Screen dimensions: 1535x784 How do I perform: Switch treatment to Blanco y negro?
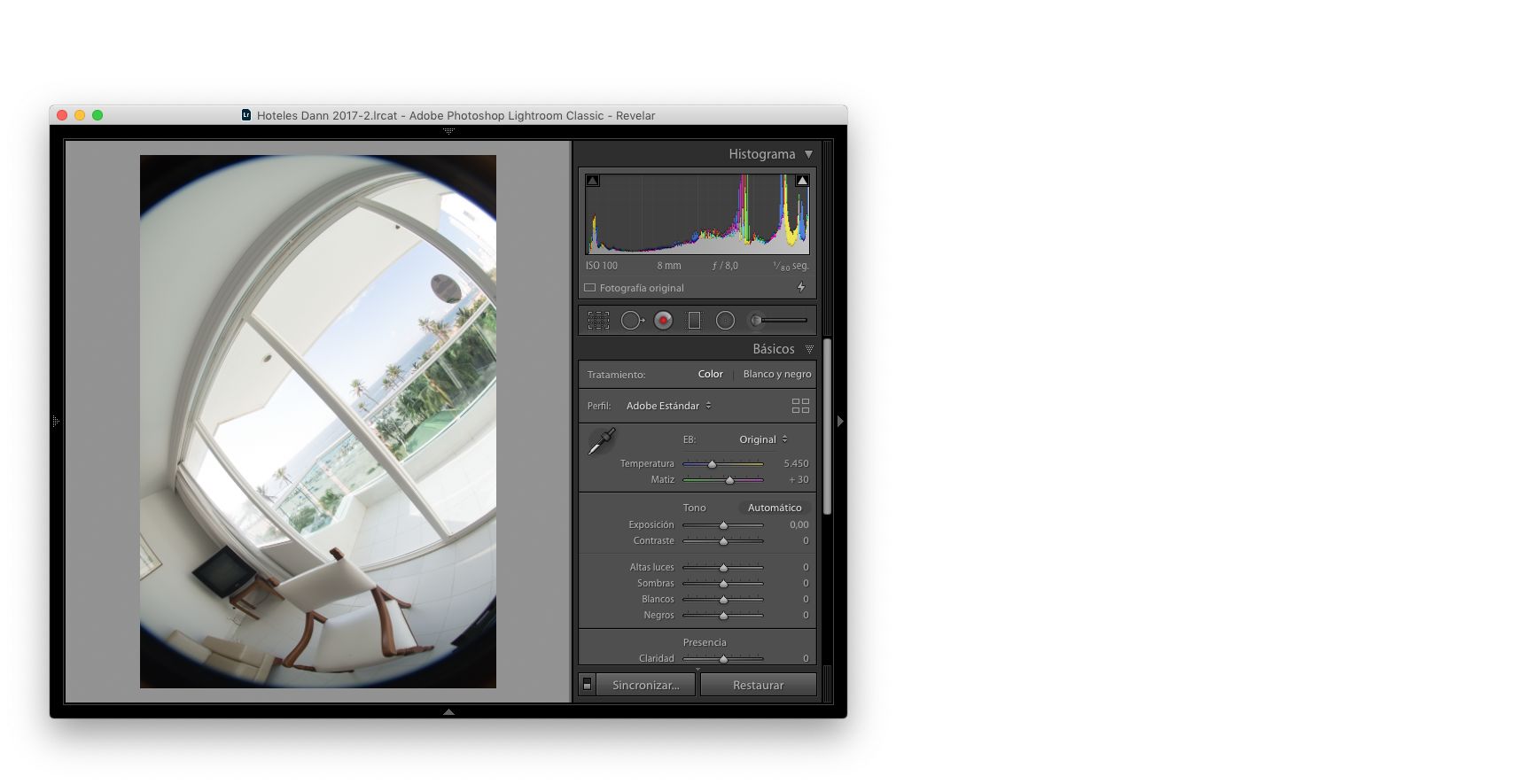point(776,374)
